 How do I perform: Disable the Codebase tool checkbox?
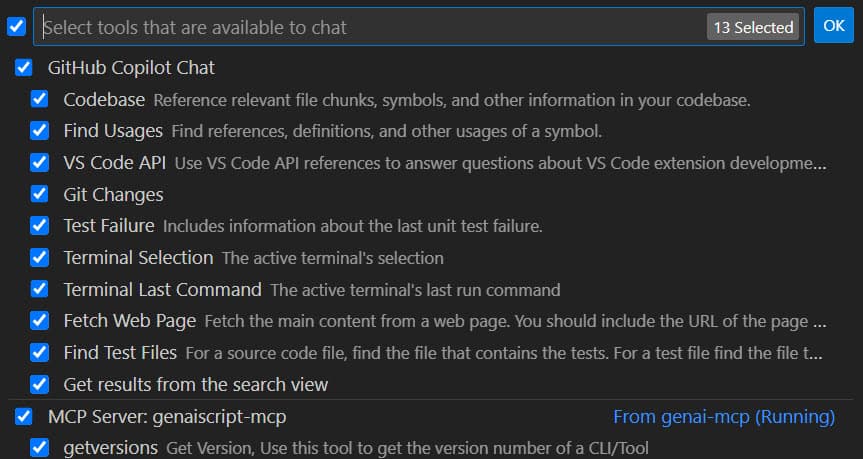pyautogui.click(x=39, y=100)
